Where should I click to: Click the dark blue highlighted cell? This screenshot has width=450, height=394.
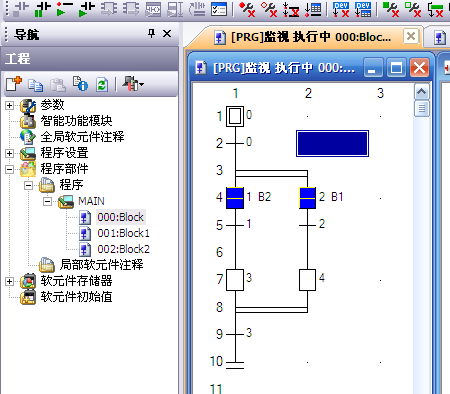[332, 143]
